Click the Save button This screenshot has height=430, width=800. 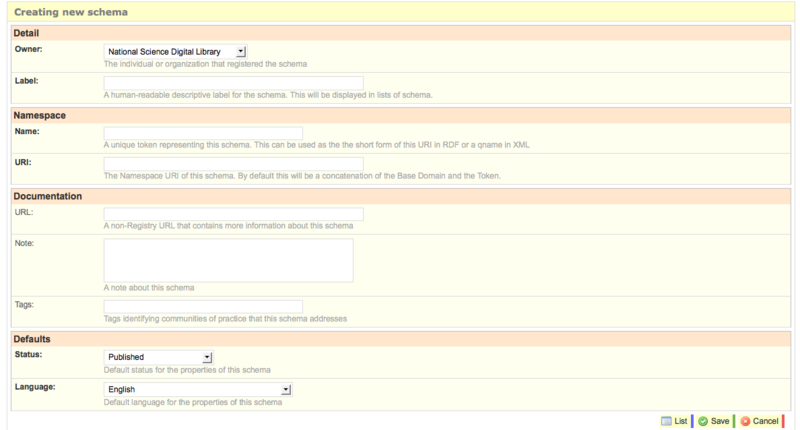click(714, 421)
